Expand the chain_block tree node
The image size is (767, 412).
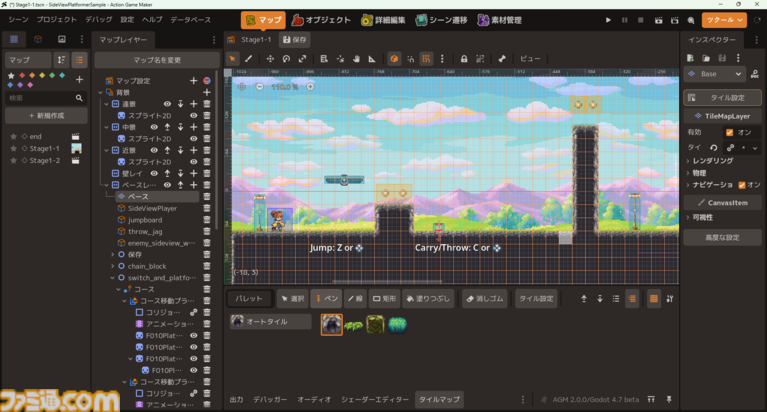(x=113, y=266)
